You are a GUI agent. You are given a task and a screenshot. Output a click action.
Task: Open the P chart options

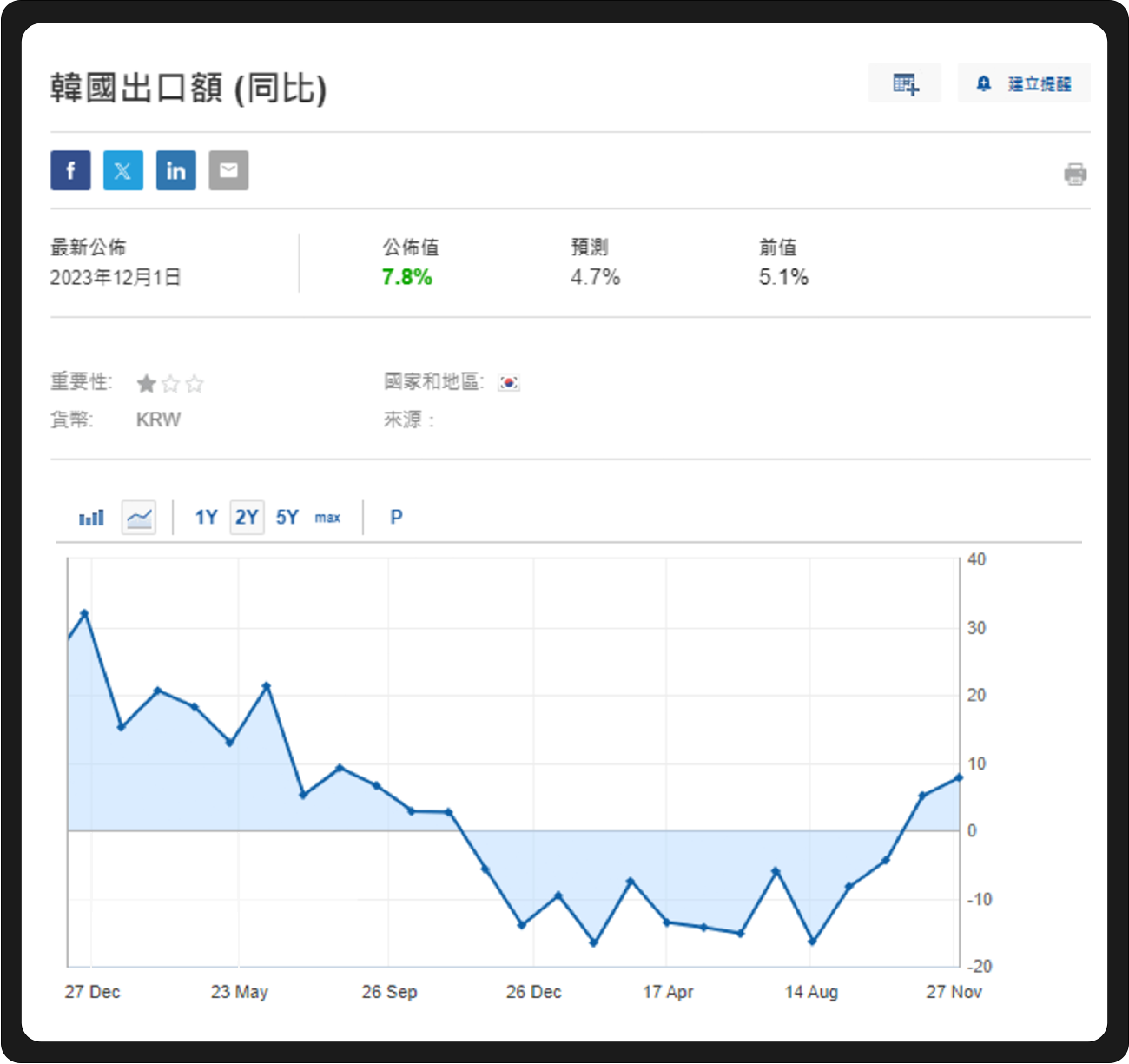396,517
